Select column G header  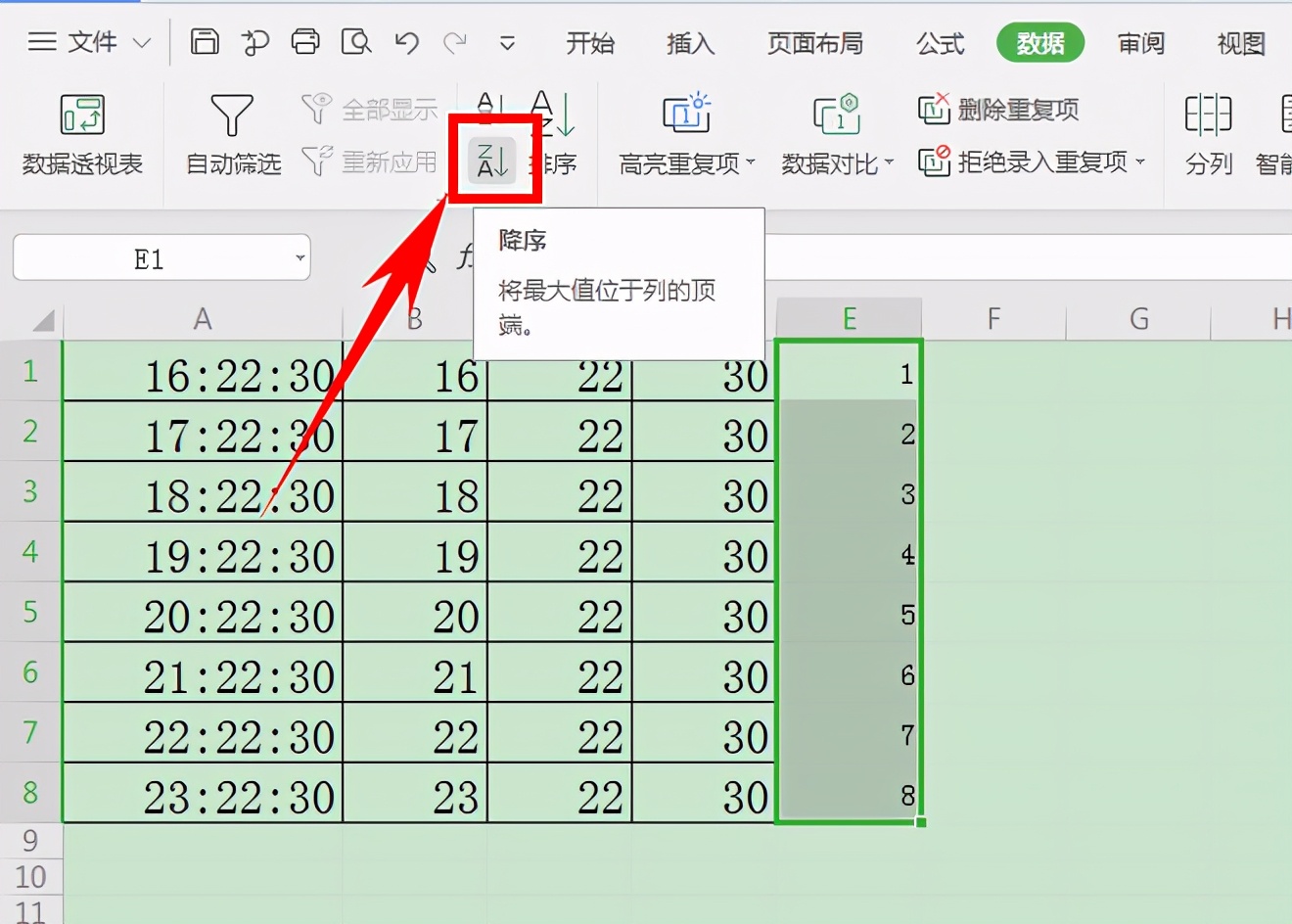(1138, 319)
